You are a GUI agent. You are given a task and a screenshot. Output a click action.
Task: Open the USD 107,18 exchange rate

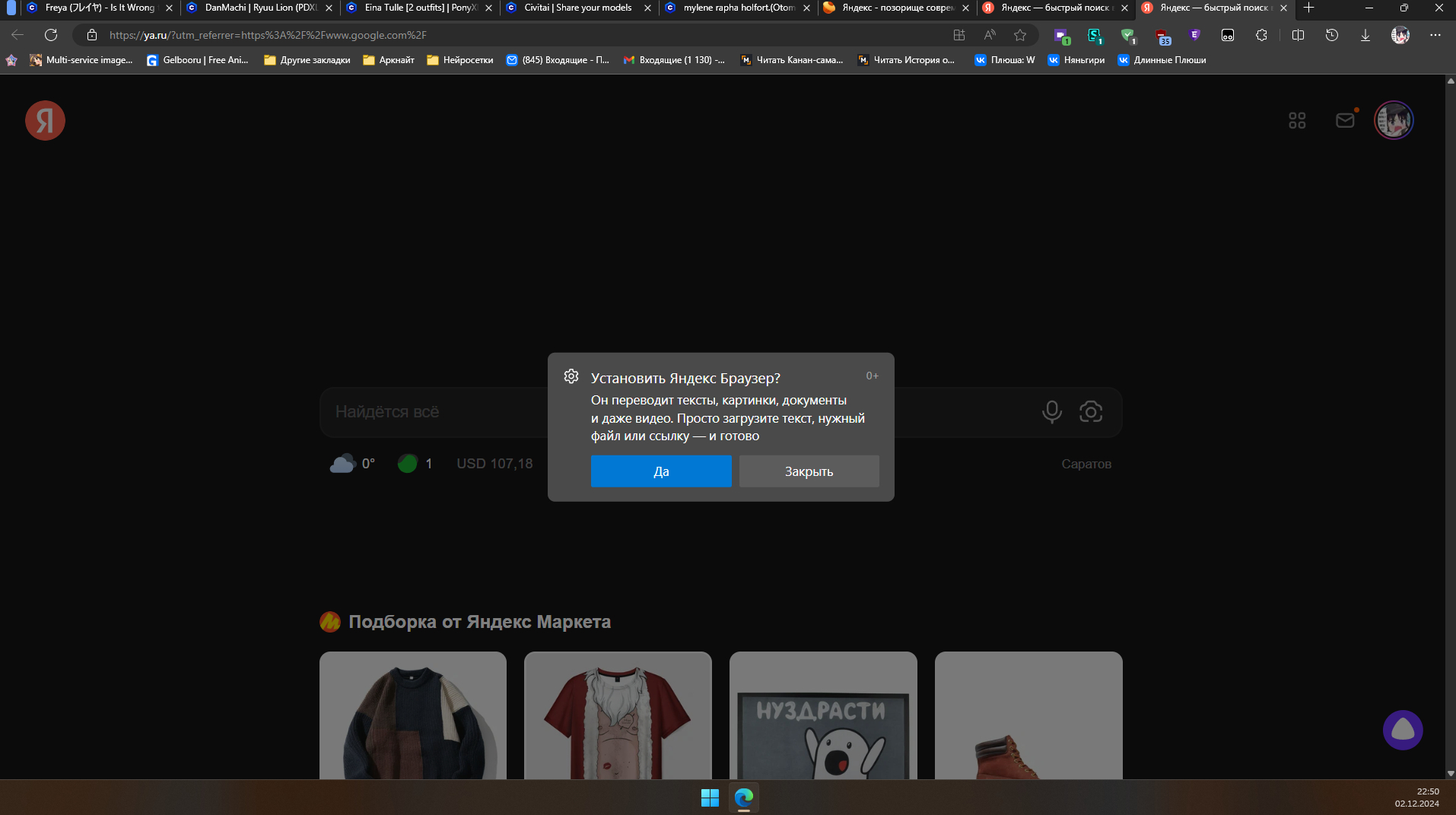click(494, 464)
